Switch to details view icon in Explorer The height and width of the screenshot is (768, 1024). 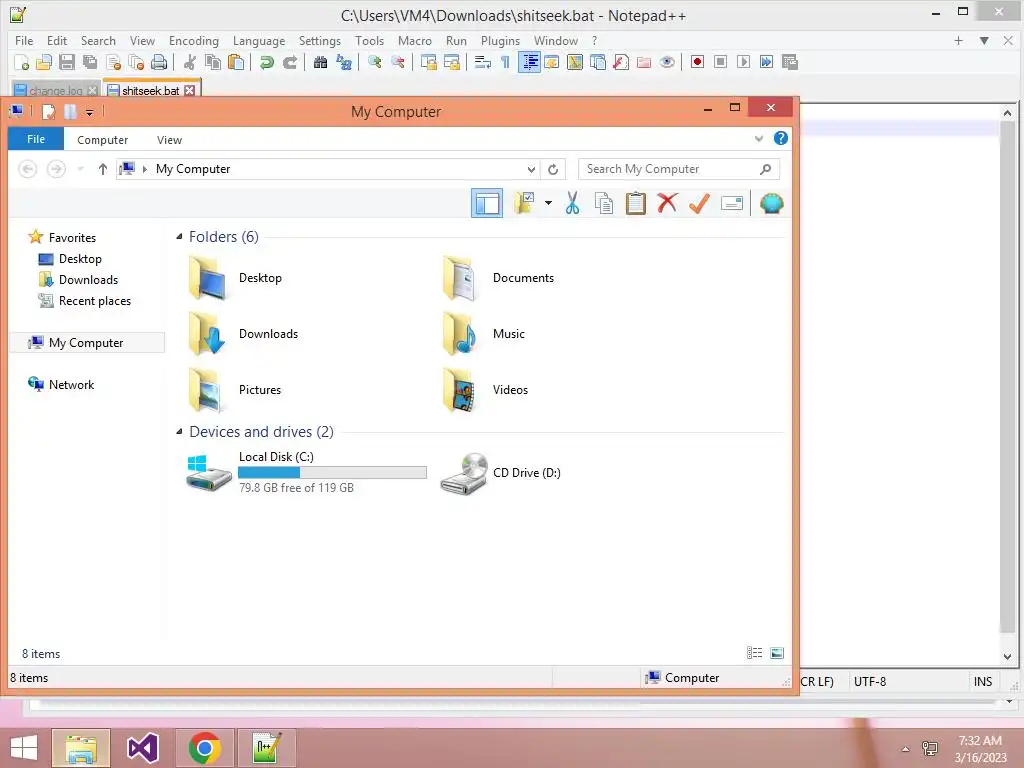tap(754, 653)
